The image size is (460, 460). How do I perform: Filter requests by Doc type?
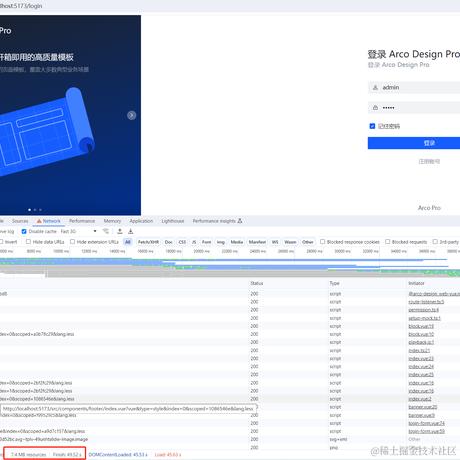(169, 242)
